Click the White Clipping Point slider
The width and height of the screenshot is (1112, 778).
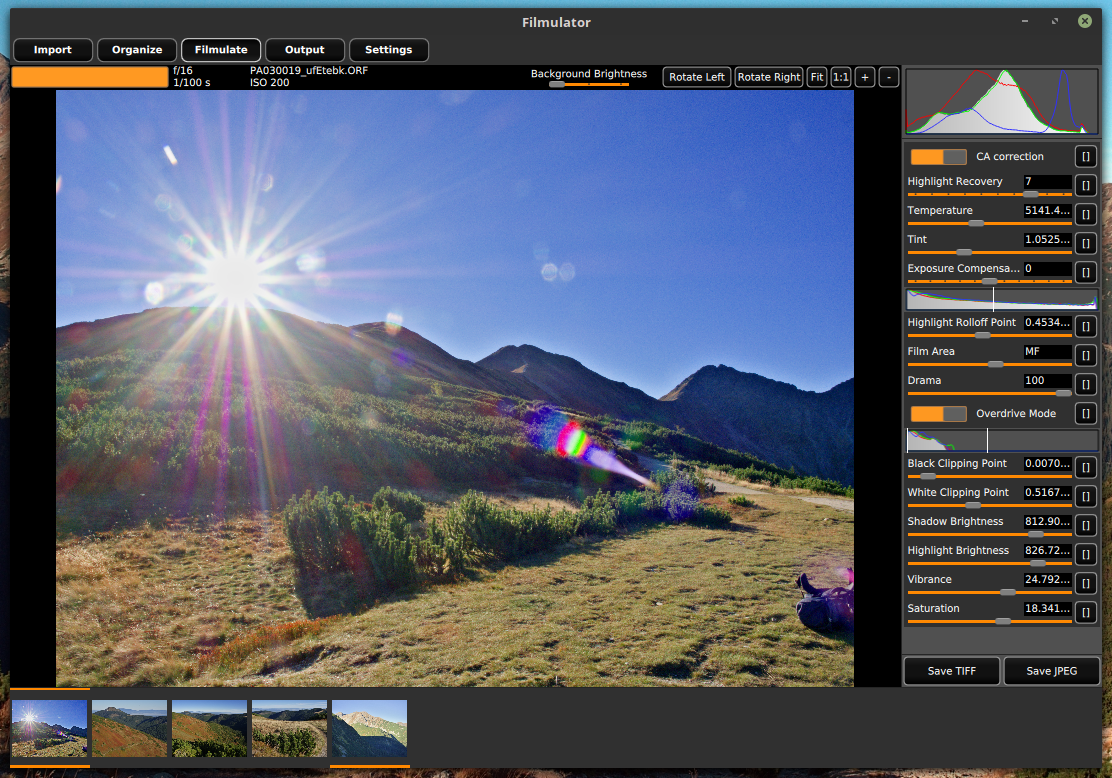pos(989,505)
